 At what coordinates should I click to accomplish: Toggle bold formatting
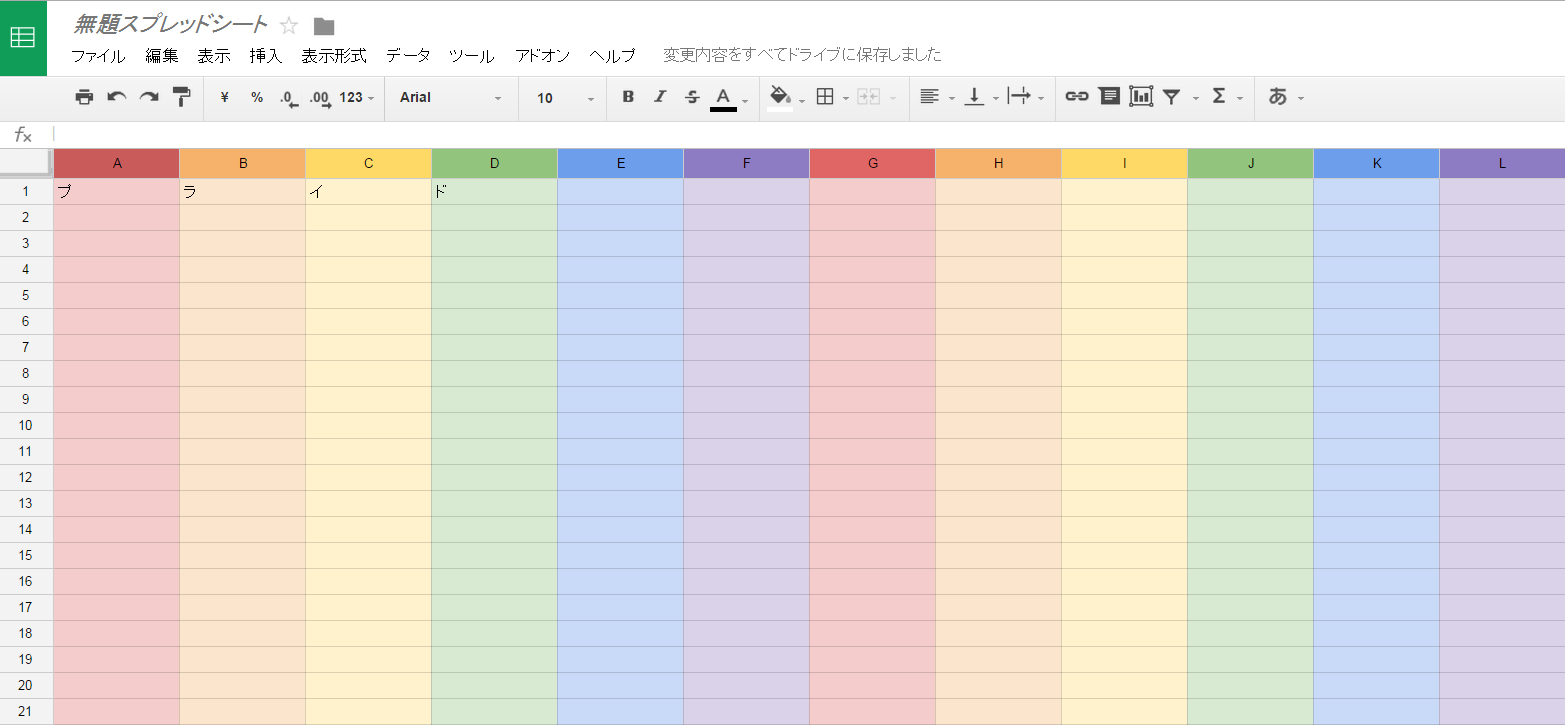coord(628,97)
